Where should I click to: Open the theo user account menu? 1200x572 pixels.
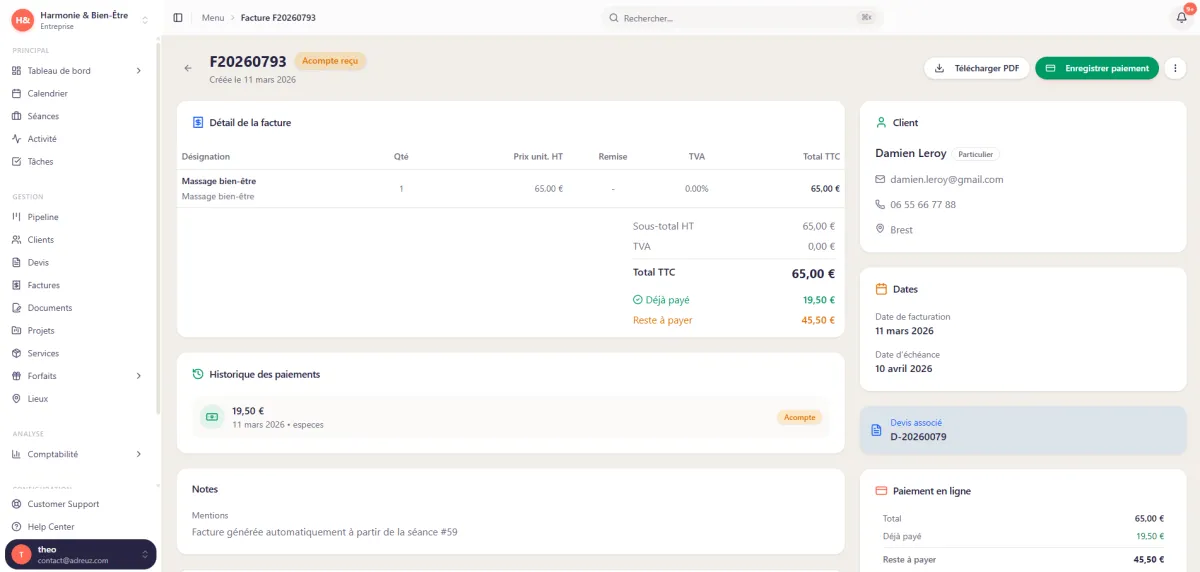(x=80, y=555)
